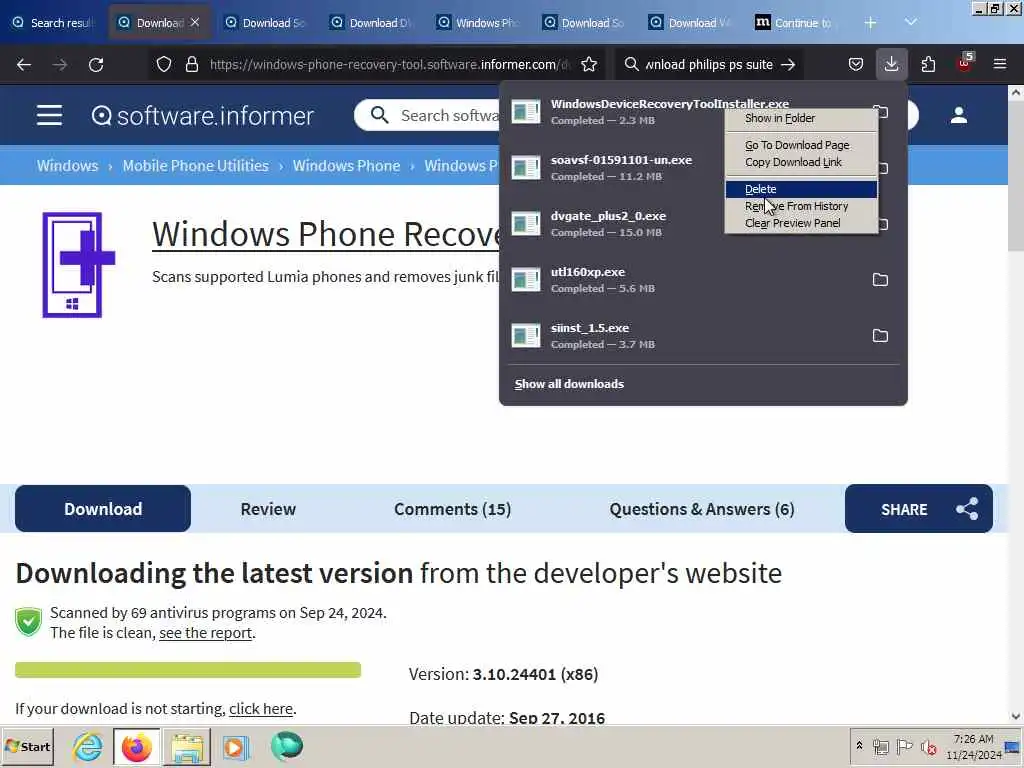Open File Explorer on taskbar
The image size is (1024, 768).
(x=187, y=746)
